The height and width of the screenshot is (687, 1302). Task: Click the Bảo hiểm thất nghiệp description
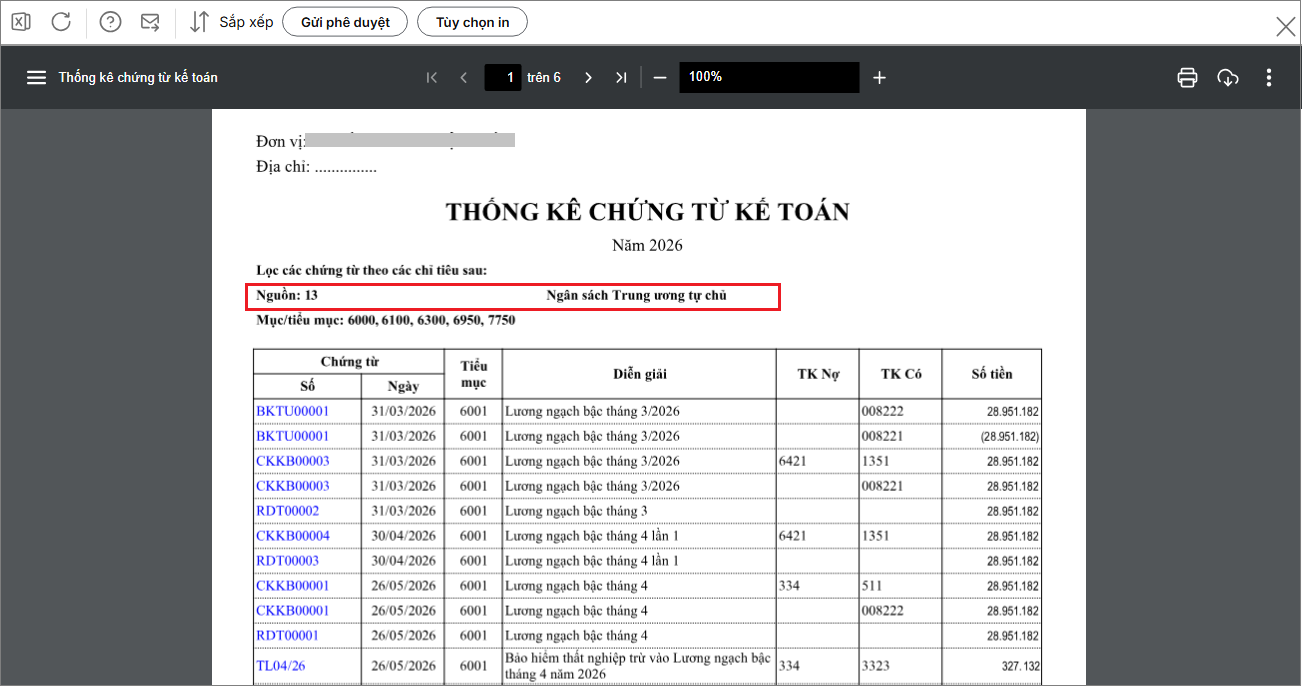click(x=638, y=666)
